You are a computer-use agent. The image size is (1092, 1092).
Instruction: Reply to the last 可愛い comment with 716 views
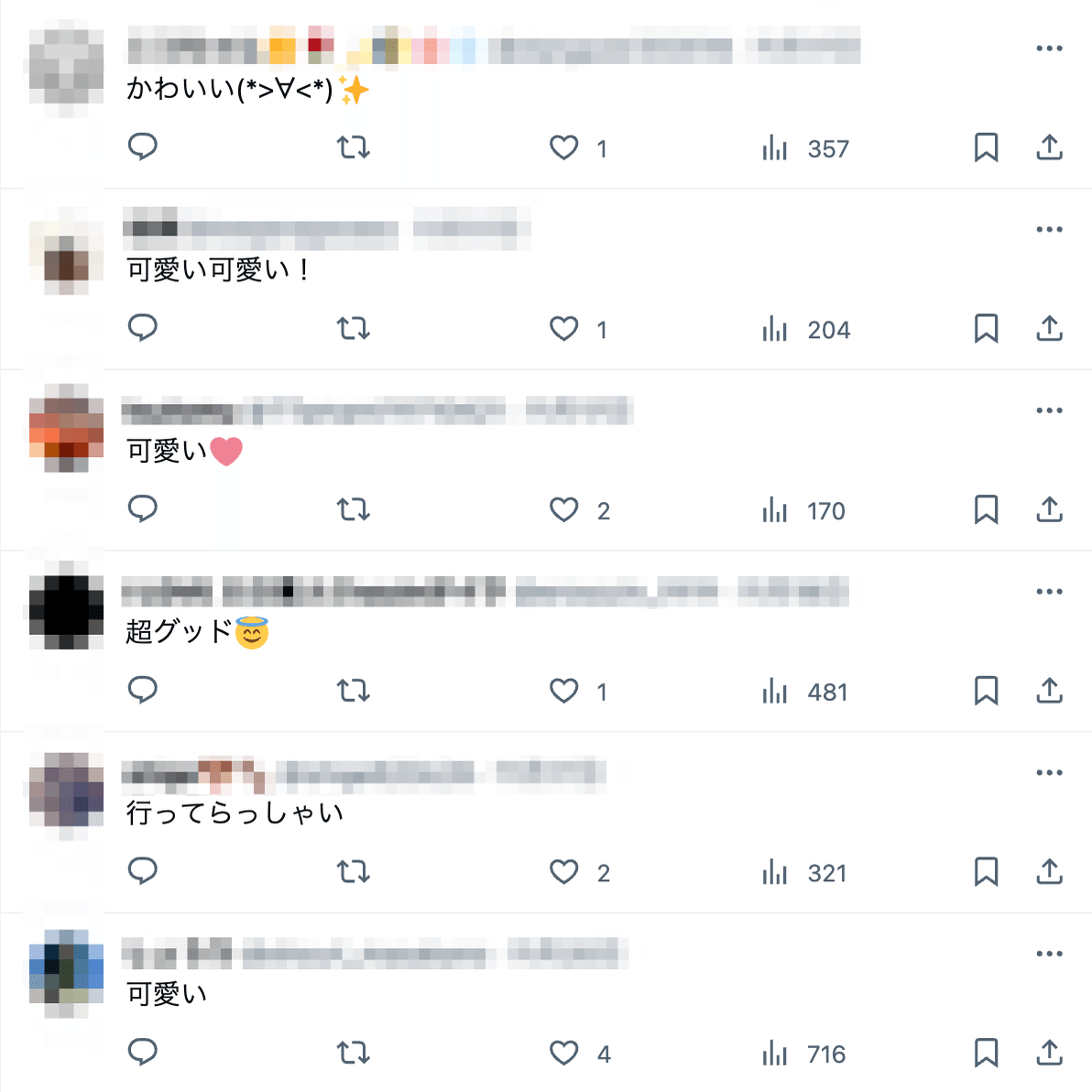click(x=143, y=1053)
